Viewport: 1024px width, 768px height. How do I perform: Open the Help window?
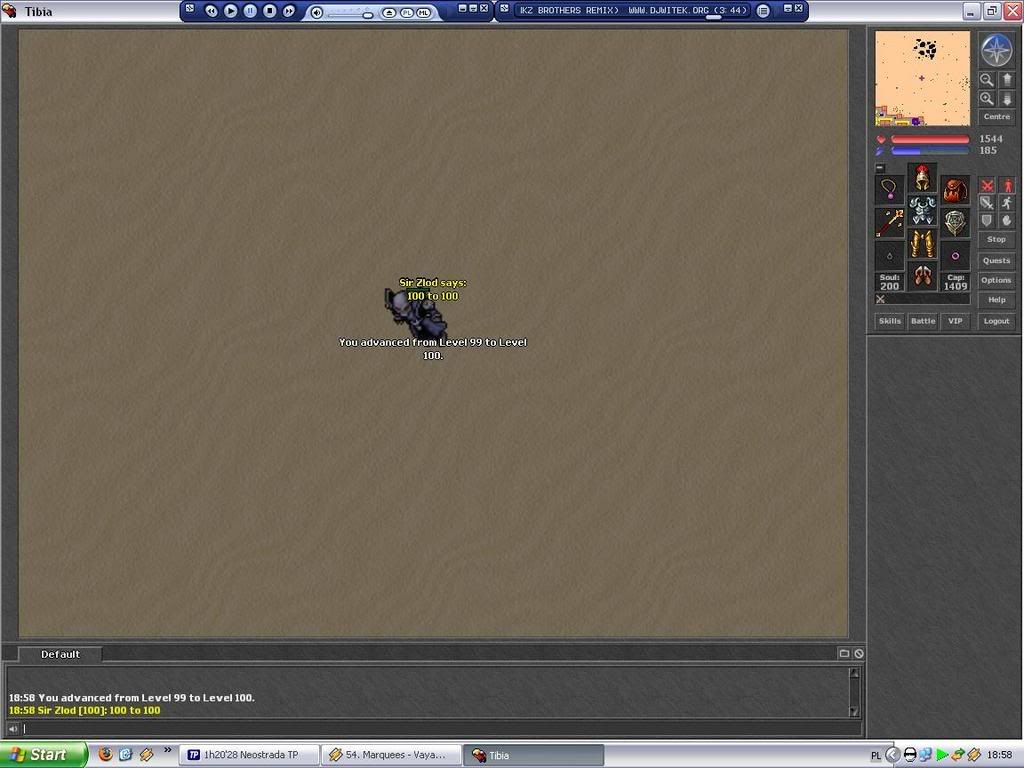click(996, 300)
